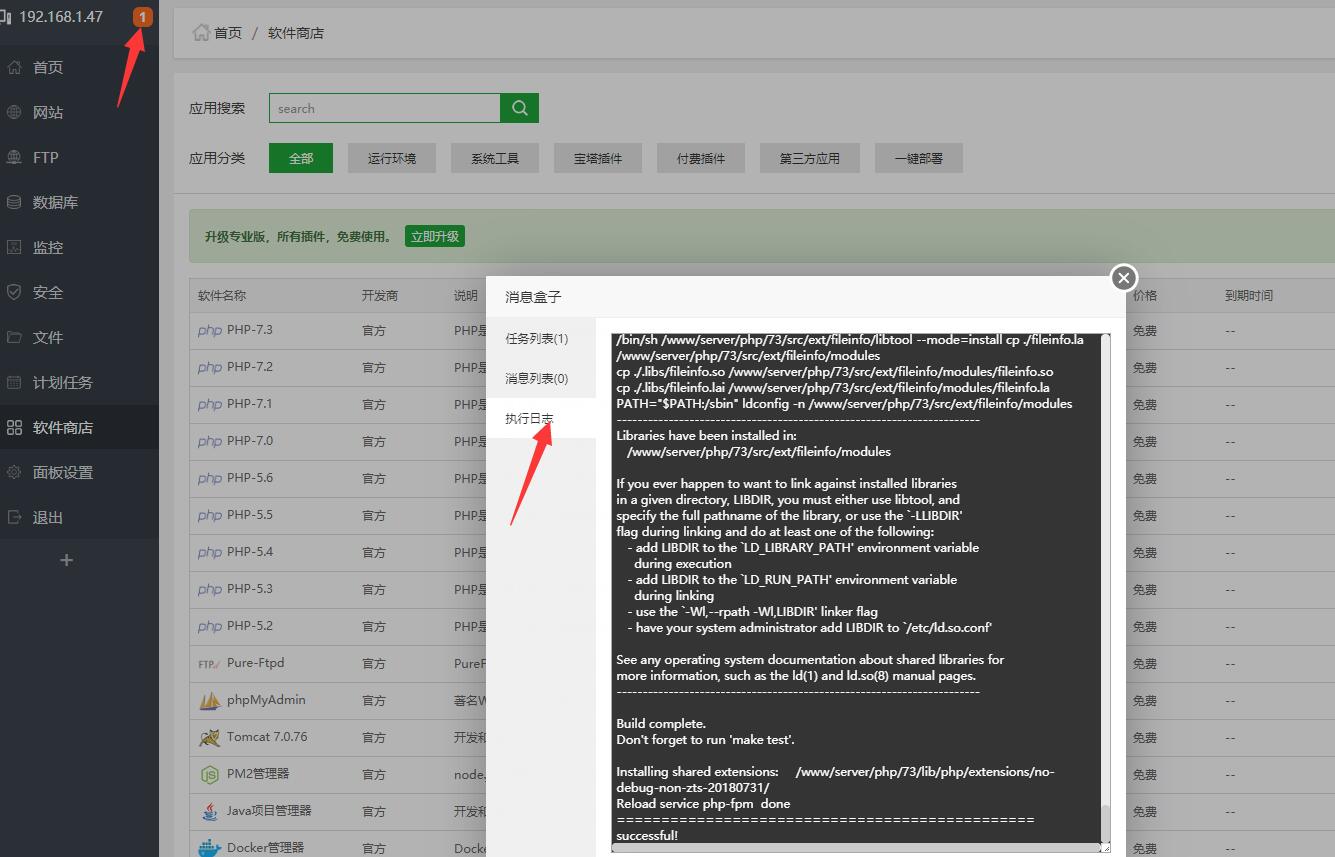The image size is (1335, 857).
Task: Click the Java项目管理器 icon
Action: pyautogui.click(x=210, y=812)
